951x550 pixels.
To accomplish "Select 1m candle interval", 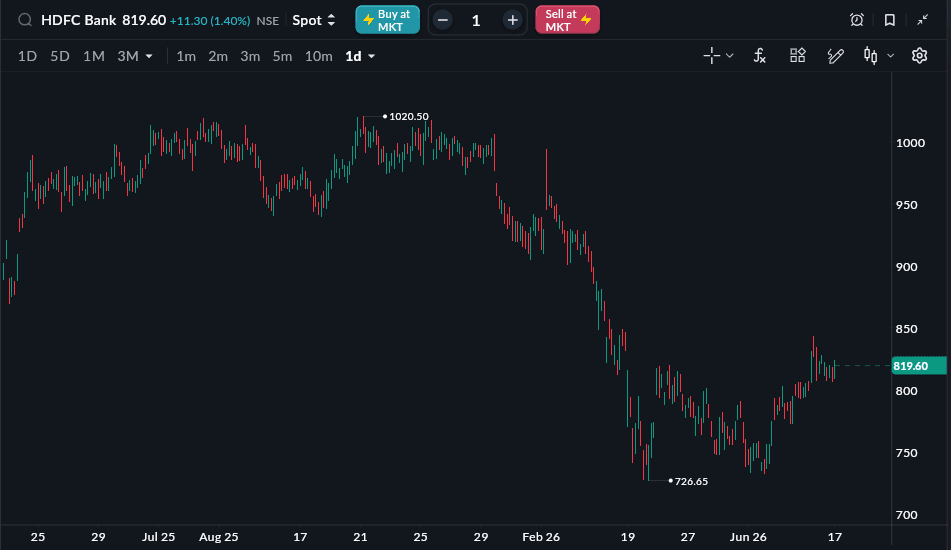I will tap(186, 56).
